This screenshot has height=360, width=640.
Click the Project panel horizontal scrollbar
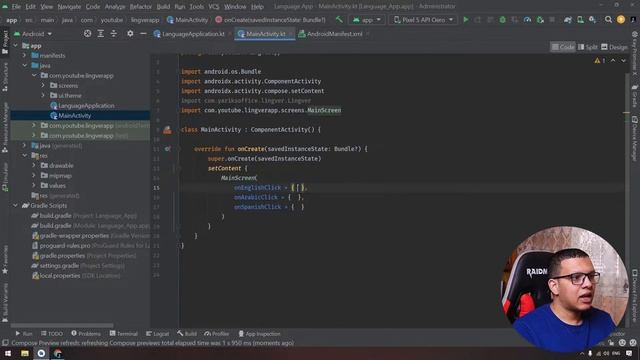pyautogui.click(x=62, y=325)
